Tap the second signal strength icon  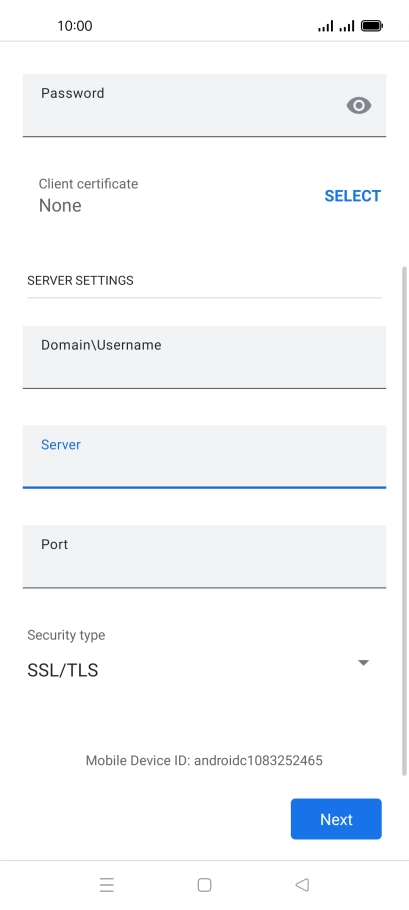(347, 26)
